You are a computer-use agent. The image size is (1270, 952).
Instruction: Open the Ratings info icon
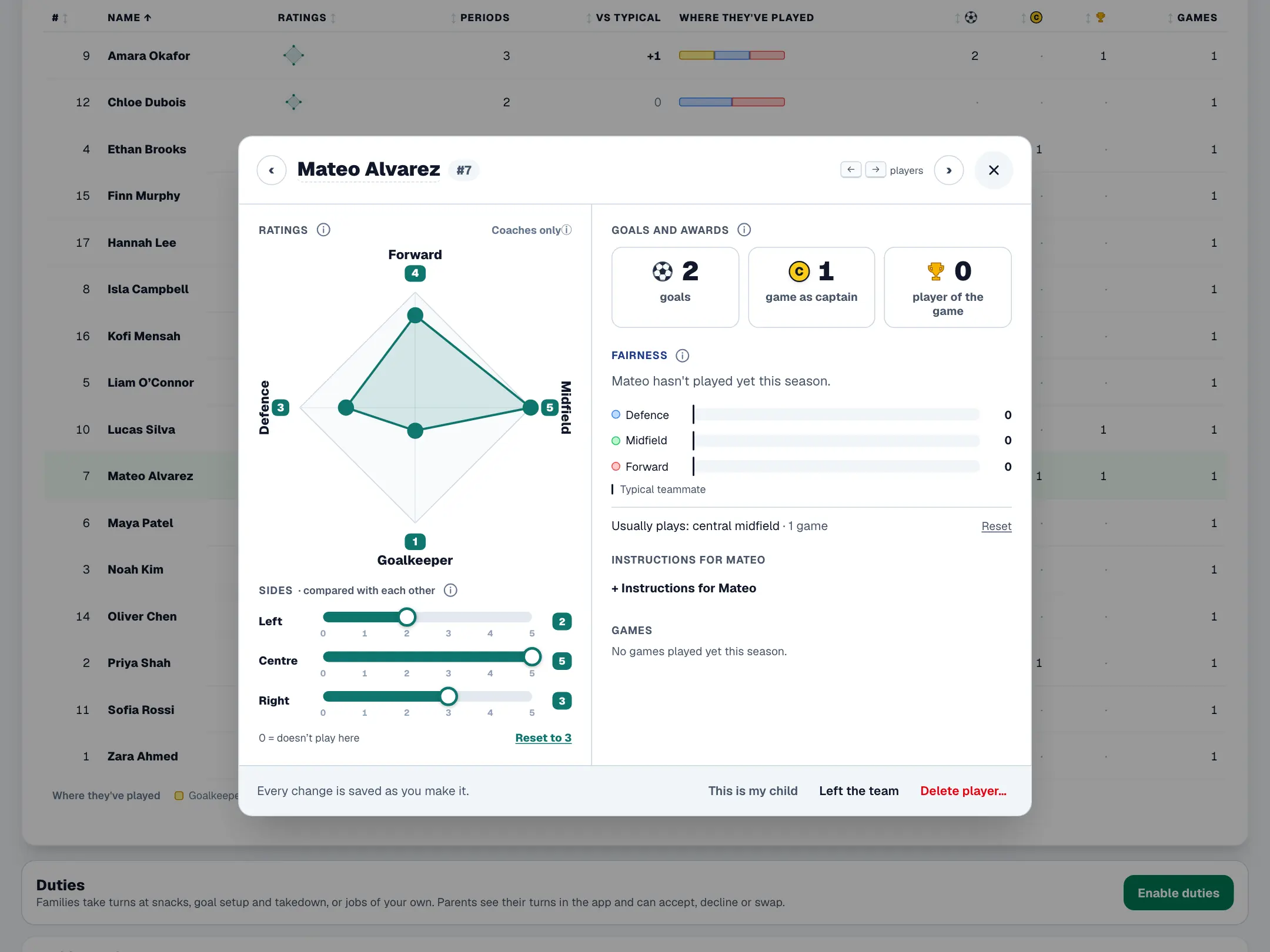point(323,230)
